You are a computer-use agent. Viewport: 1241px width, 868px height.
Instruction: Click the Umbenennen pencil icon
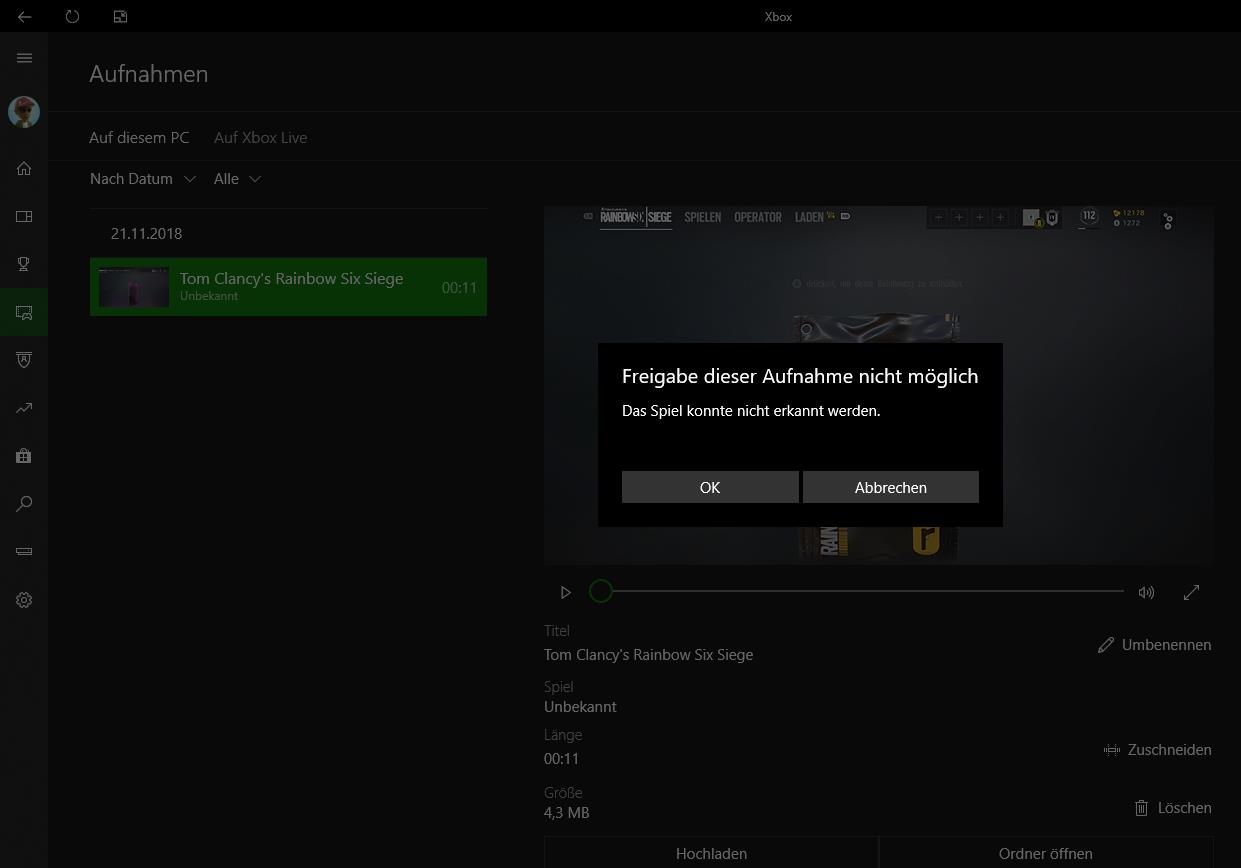(x=1105, y=645)
